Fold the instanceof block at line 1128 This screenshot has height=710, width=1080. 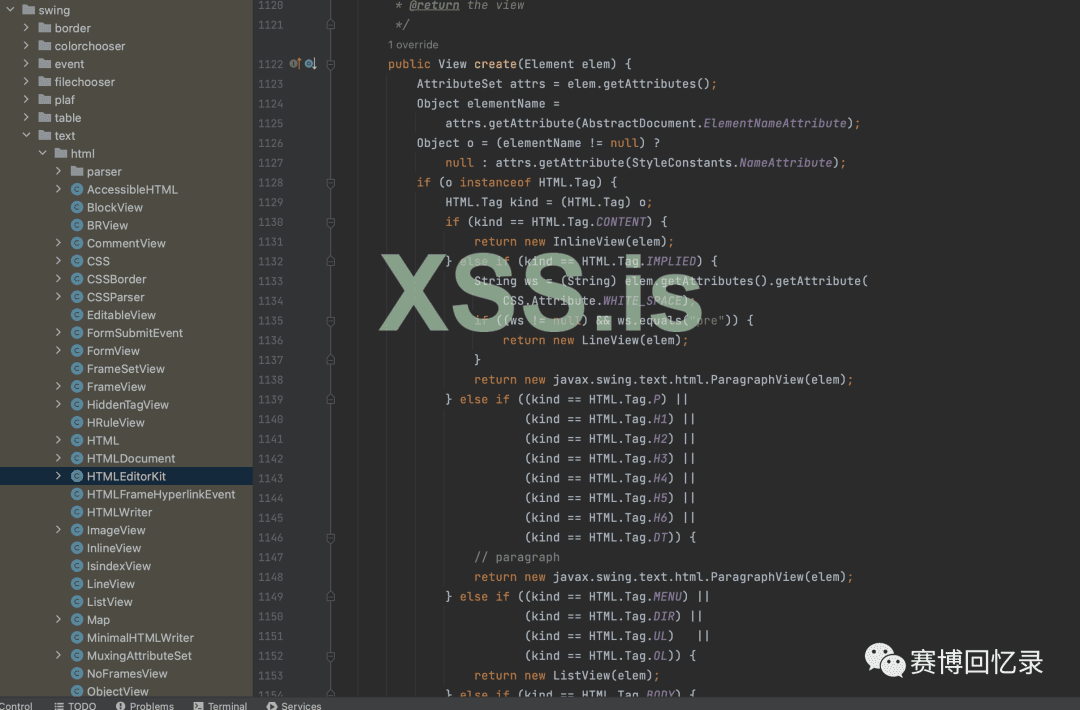pos(331,182)
